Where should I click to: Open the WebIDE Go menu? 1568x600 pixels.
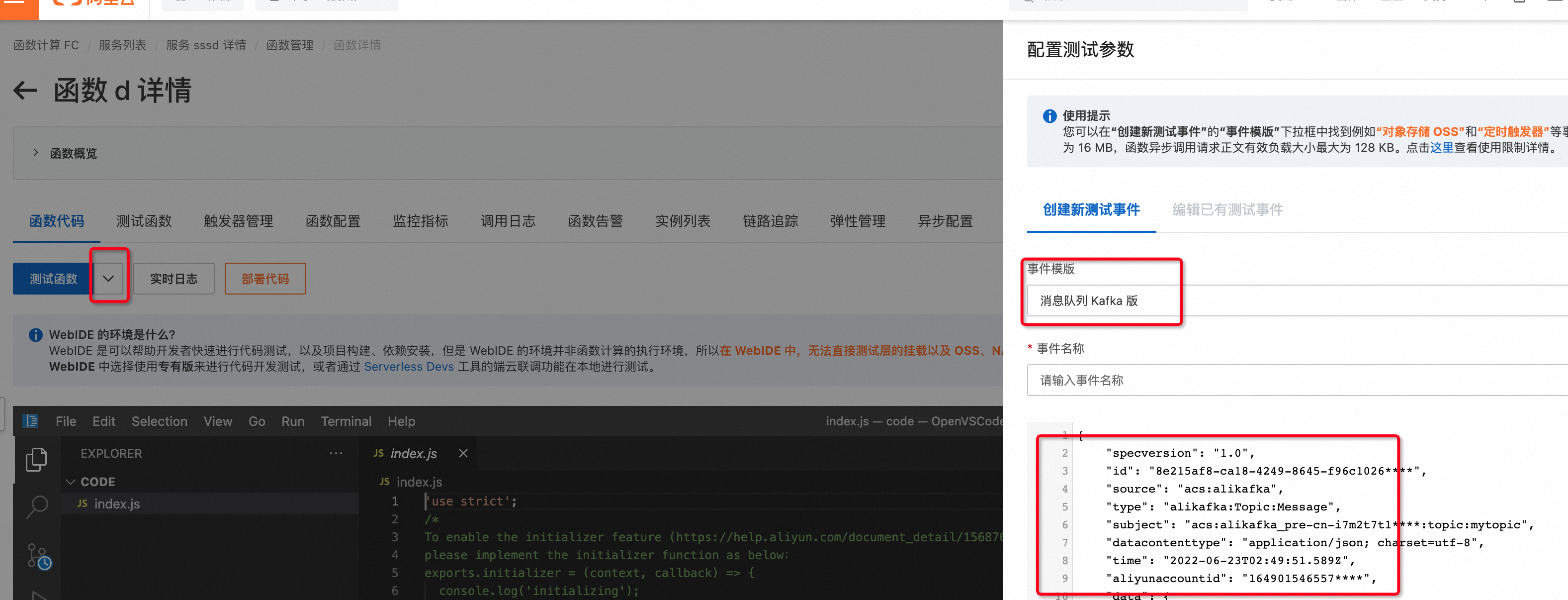[x=257, y=421]
